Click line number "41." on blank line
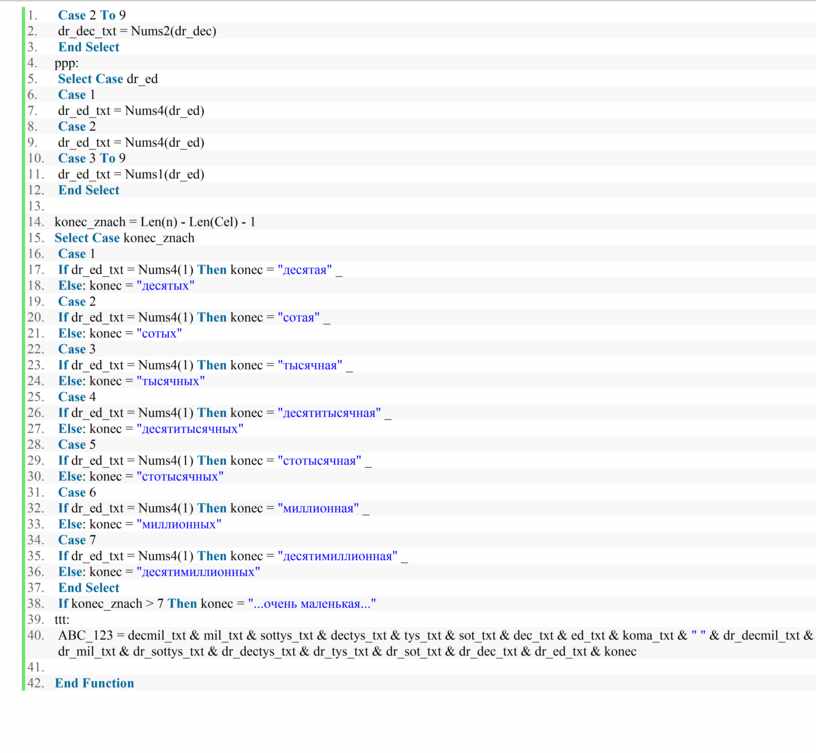Screen dimensions: 816x753 (35, 667)
